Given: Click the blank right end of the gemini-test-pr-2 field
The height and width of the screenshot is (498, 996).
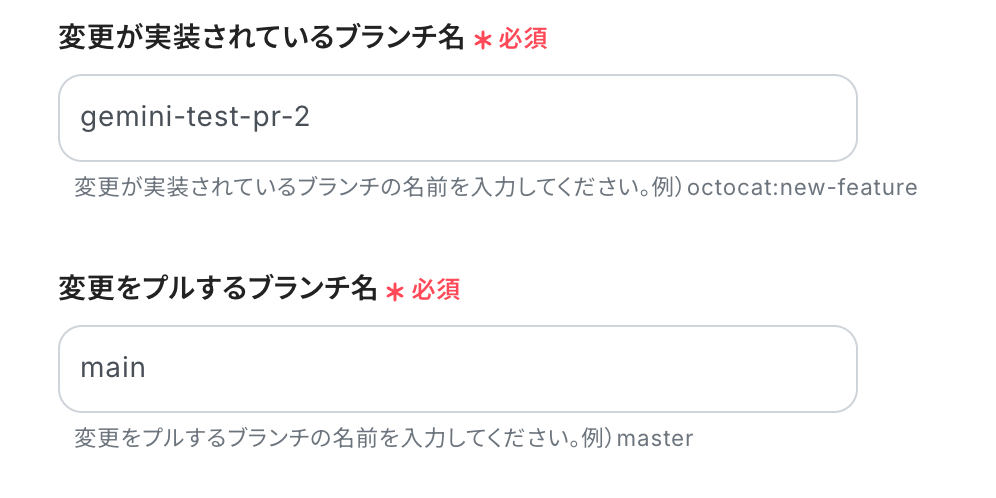Looking at the screenshot, I should (794, 118).
